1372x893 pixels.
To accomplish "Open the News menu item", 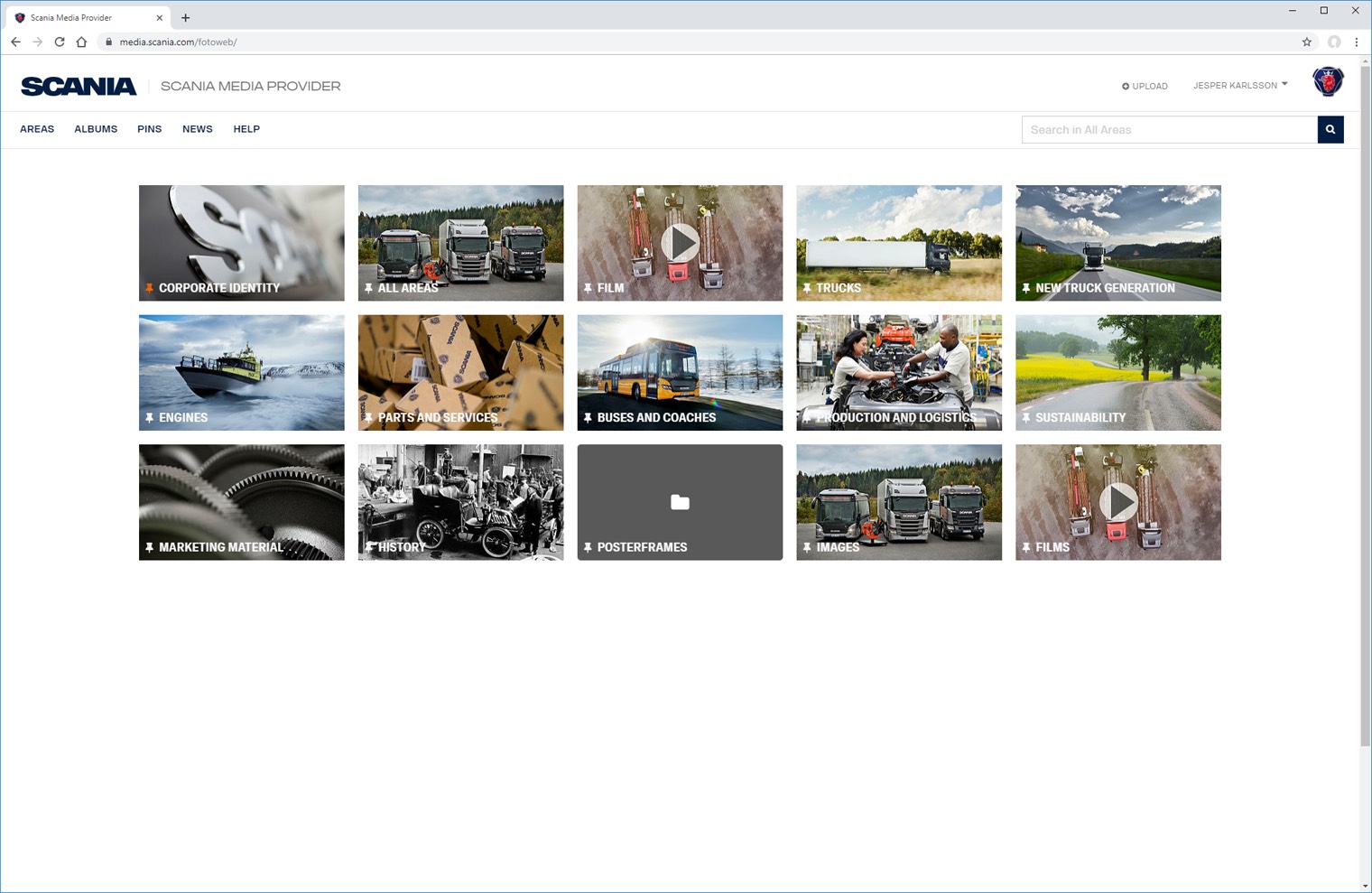I will (x=198, y=129).
